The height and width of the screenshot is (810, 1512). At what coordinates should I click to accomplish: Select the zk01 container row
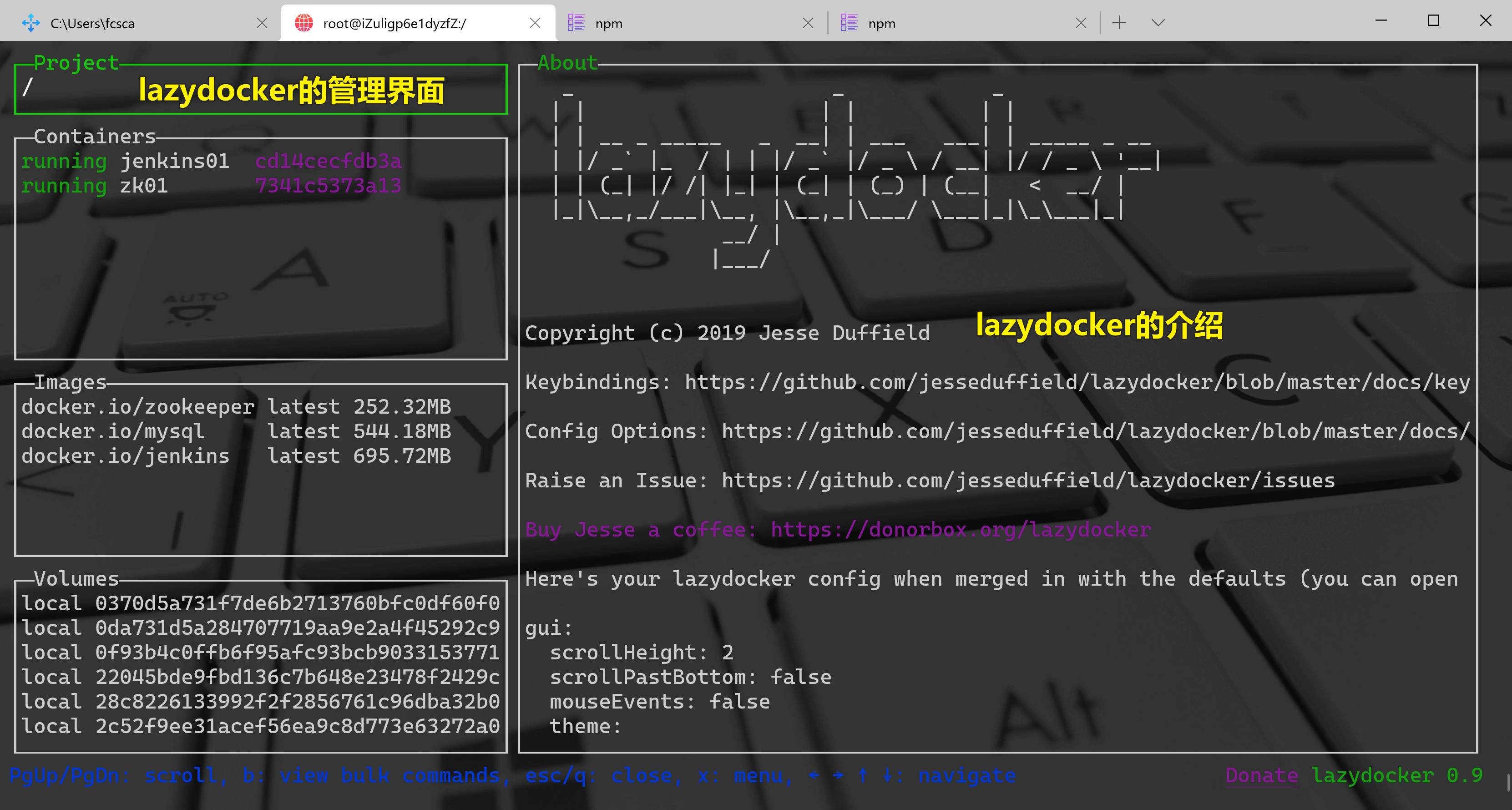144,186
